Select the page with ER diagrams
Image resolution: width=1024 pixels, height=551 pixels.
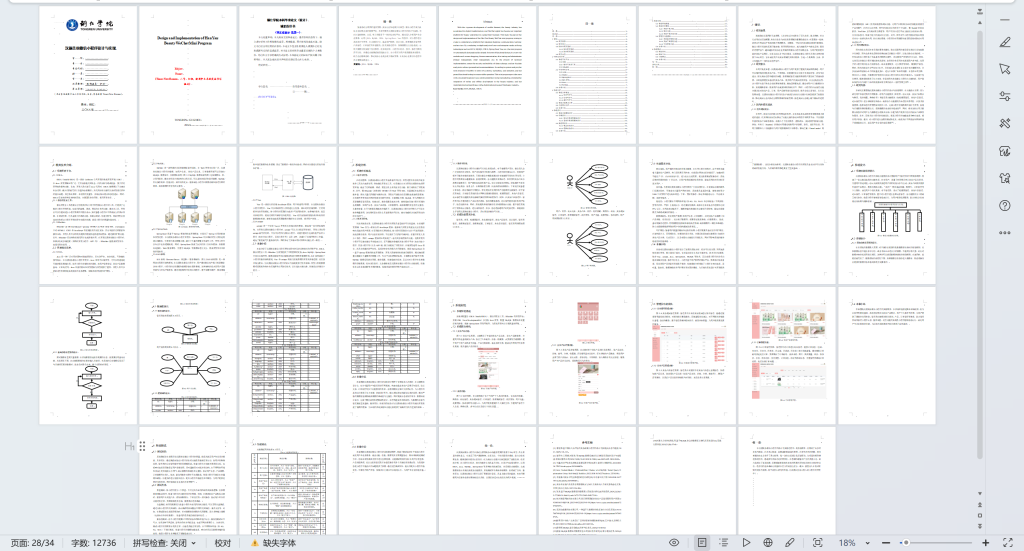(188, 356)
